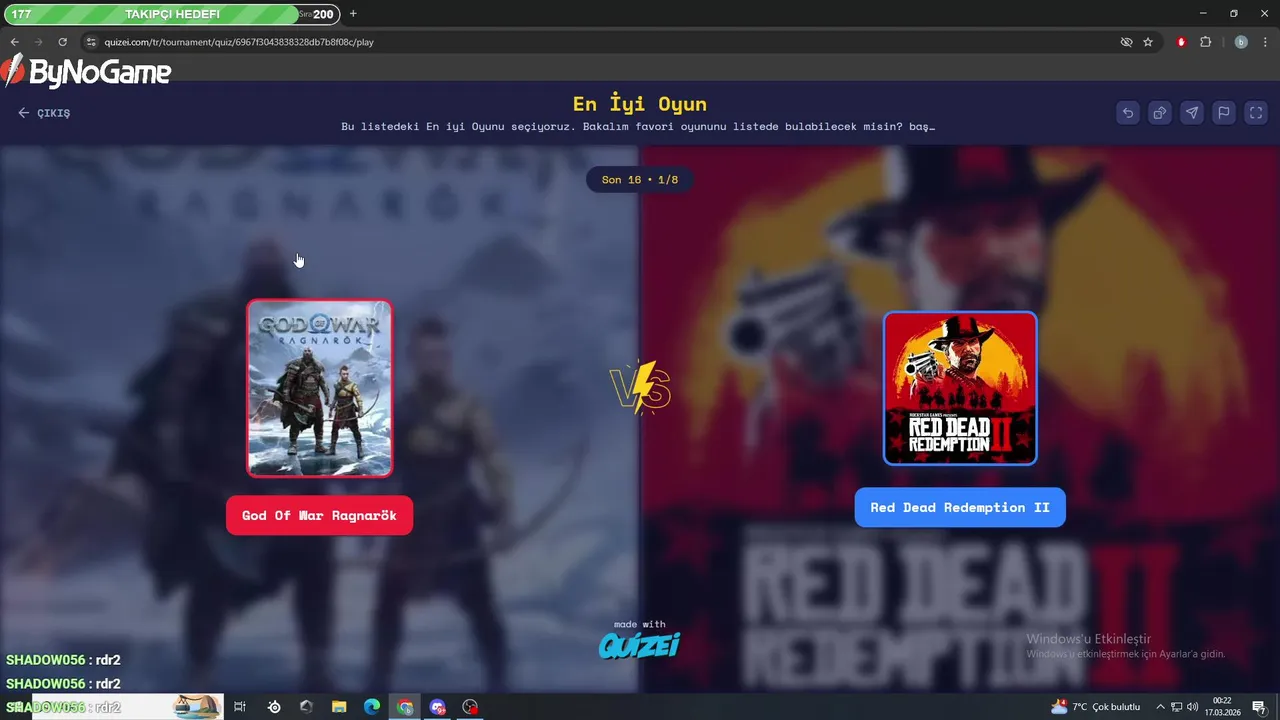Open the site information icon in address bar
This screenshot has width=1280, height=720.
[91, 42]
